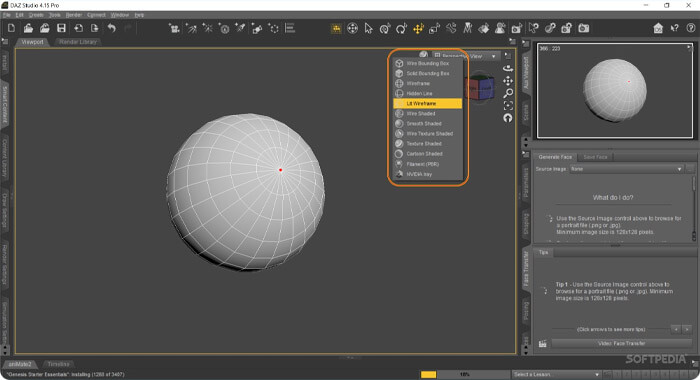This screenshot has width=700, height=380.
Task: Open the Smart Content side tab
Action: (x=5, y=105)
